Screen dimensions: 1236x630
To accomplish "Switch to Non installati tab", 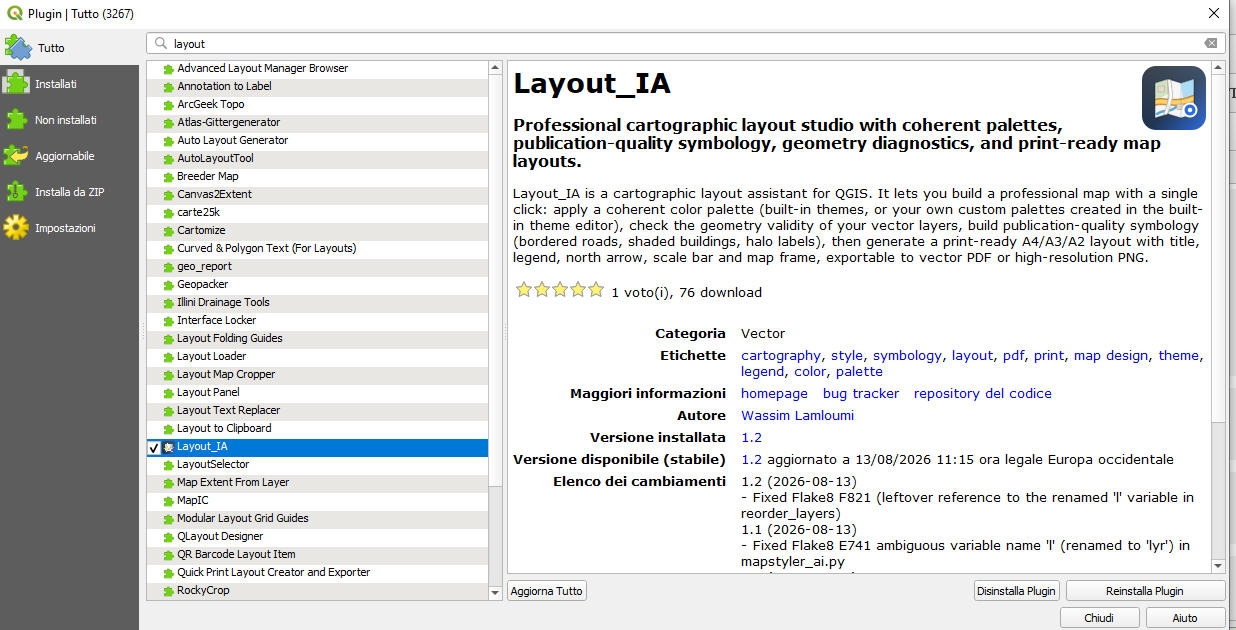I will coord(69,120).
